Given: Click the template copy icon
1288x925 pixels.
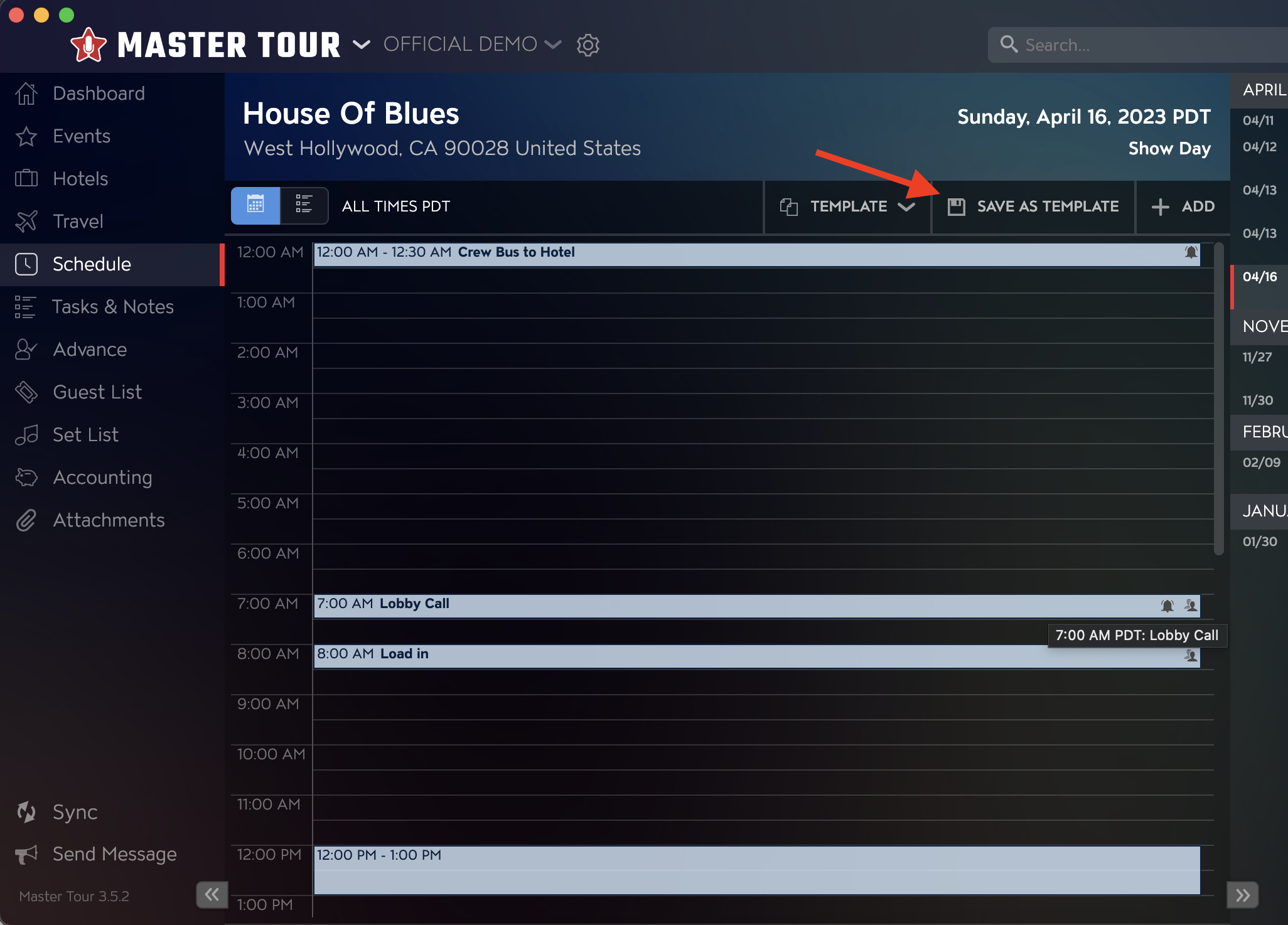Looking at the screenshot, I should (788, 206).
